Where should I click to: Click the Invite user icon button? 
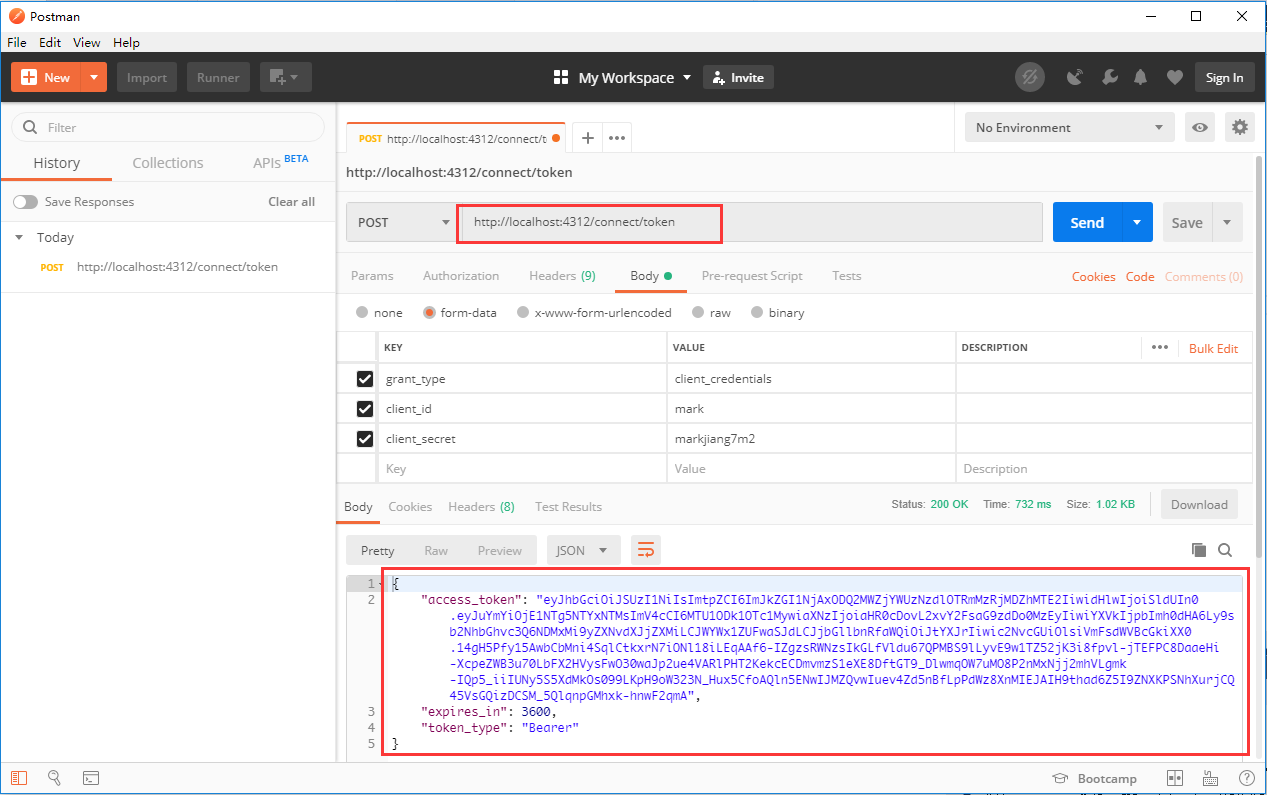(739, 77)
